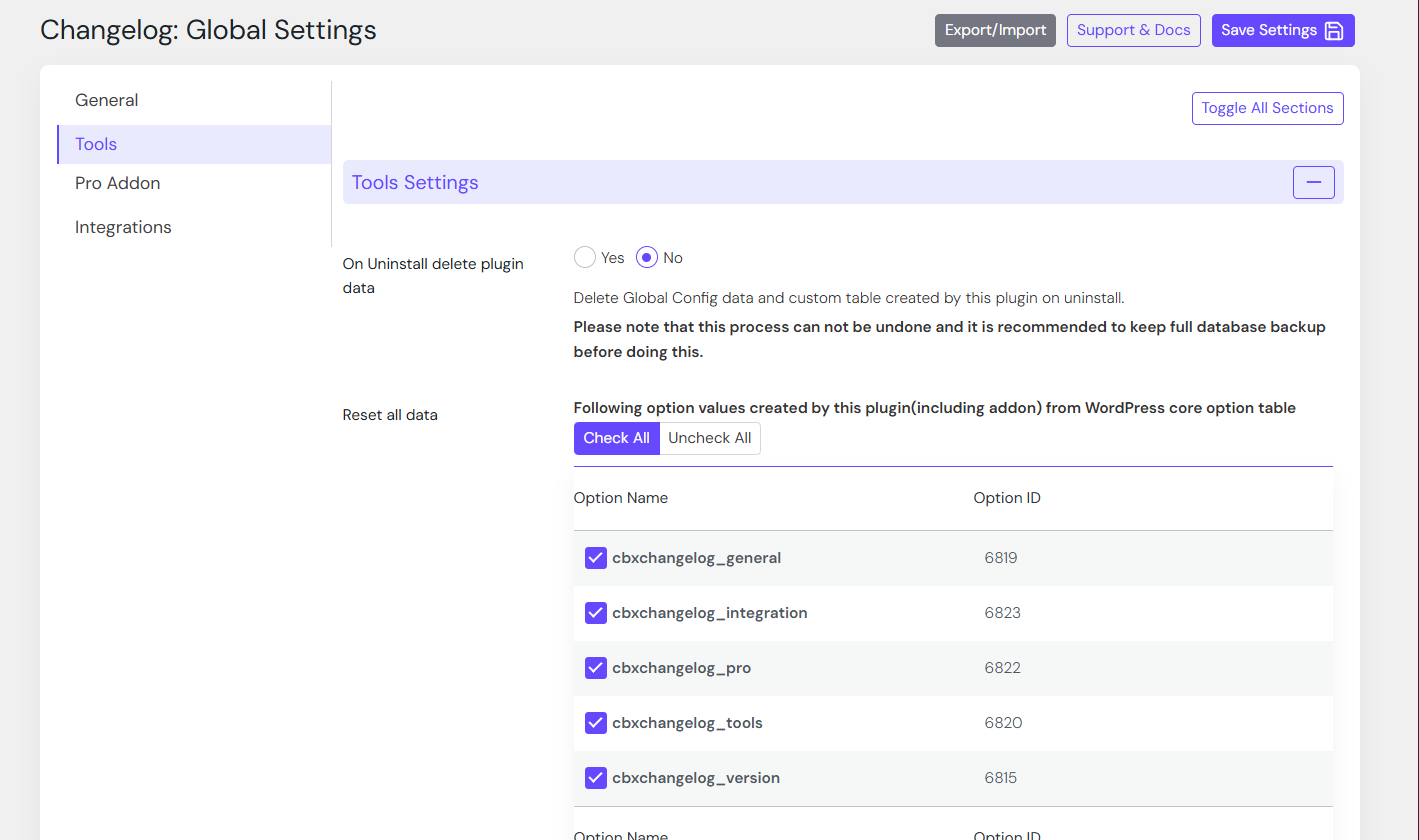Screen dimensions: 1419x840
Task: Click the option ID value 6819
Action: pyautogui.click(x=1001, y=558)
